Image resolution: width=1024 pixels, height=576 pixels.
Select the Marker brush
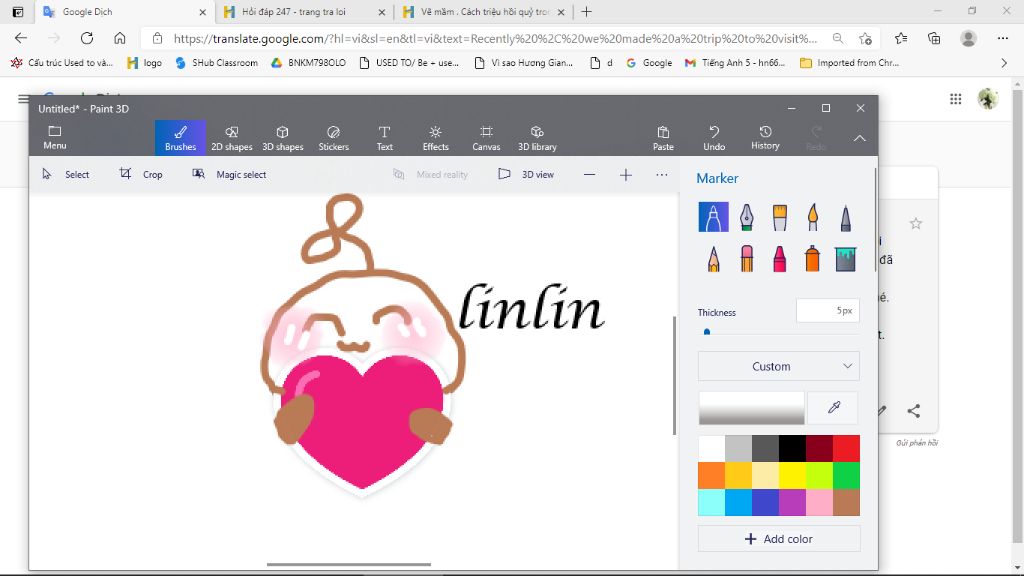pyautogui.click(x=713, y=217)
